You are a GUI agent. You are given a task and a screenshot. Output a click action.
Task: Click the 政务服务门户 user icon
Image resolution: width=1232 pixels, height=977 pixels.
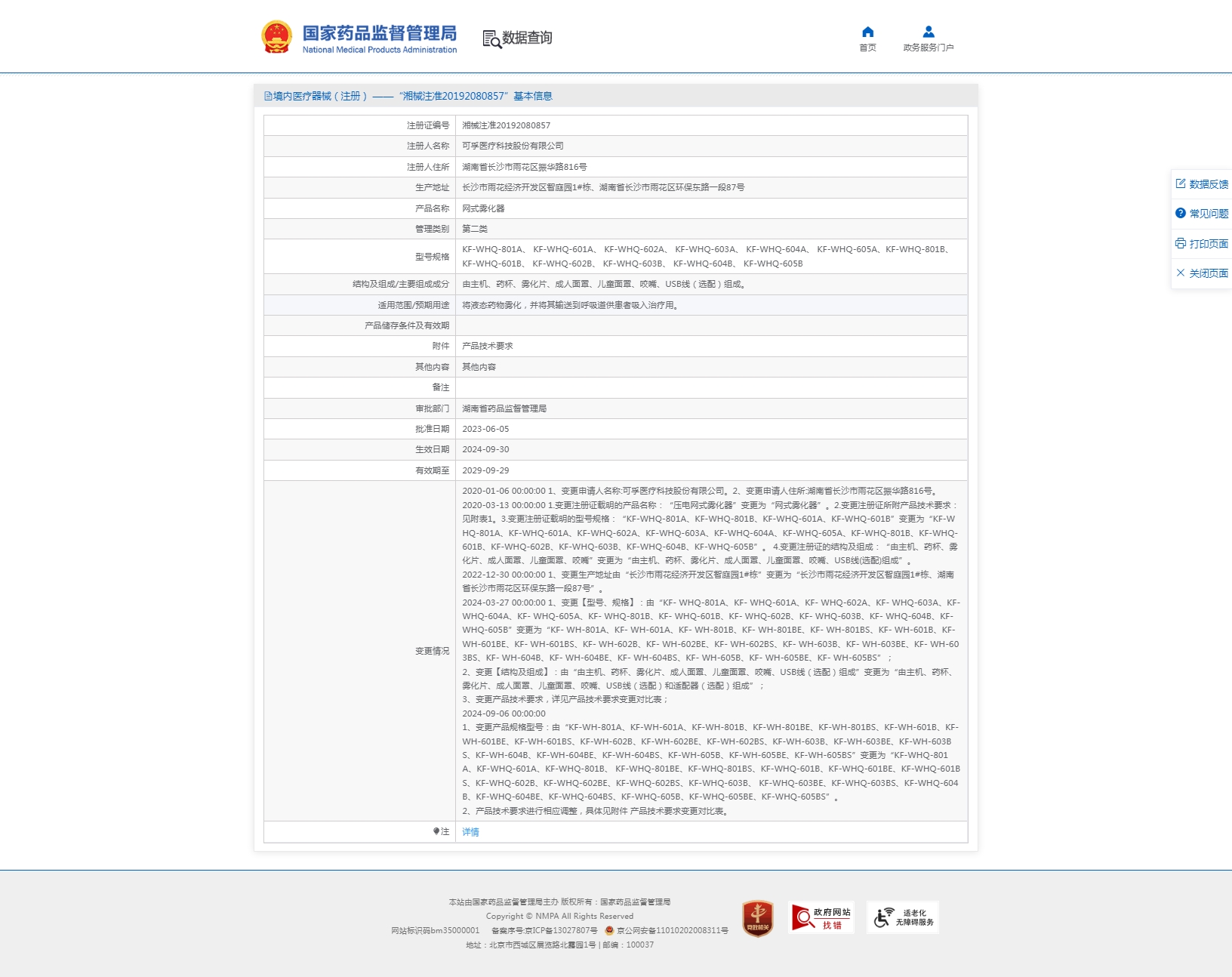928,31
